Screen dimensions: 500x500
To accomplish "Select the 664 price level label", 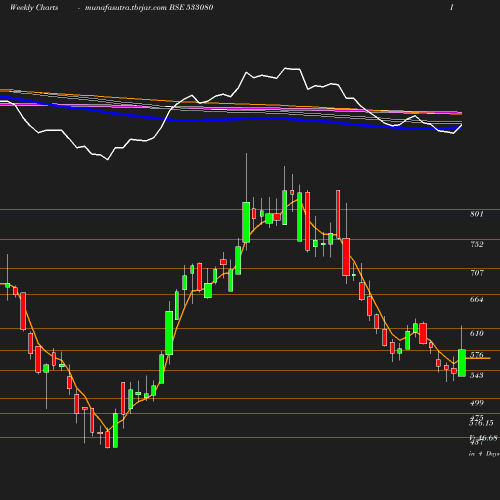I will 477,299.
